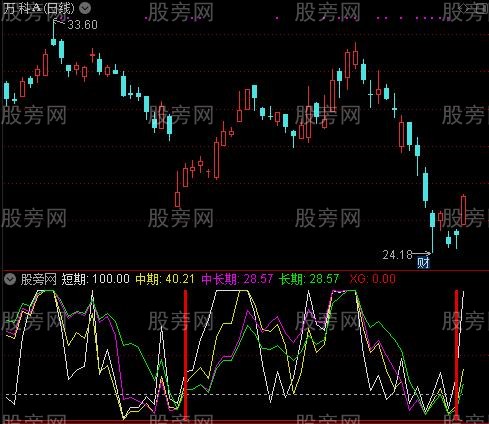Click the 24.18 low price label

pos(397,255)
